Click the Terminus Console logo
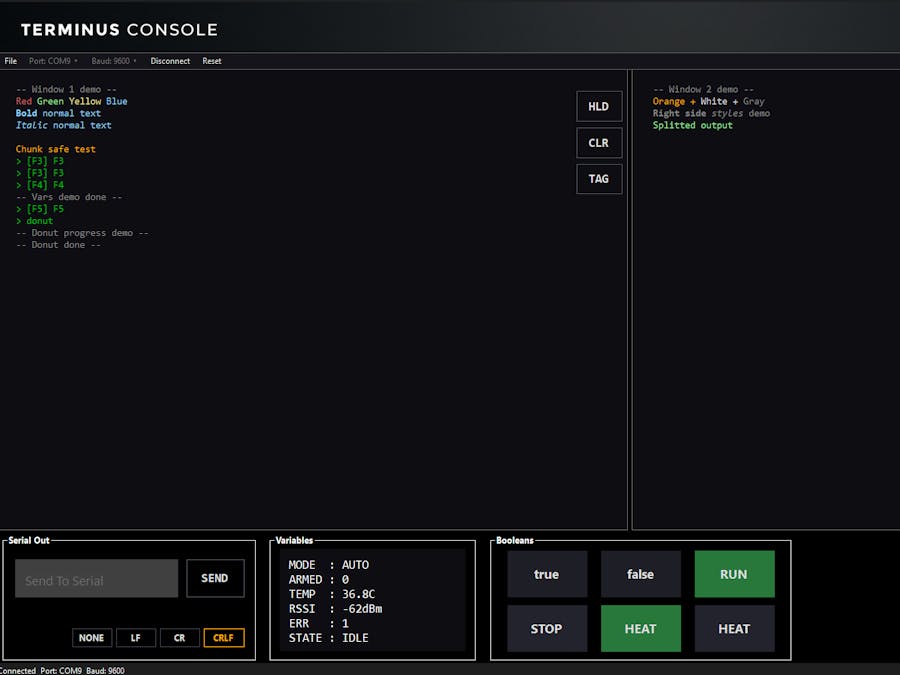The height and width of the screenshot is (675, 900). (118, 29)
